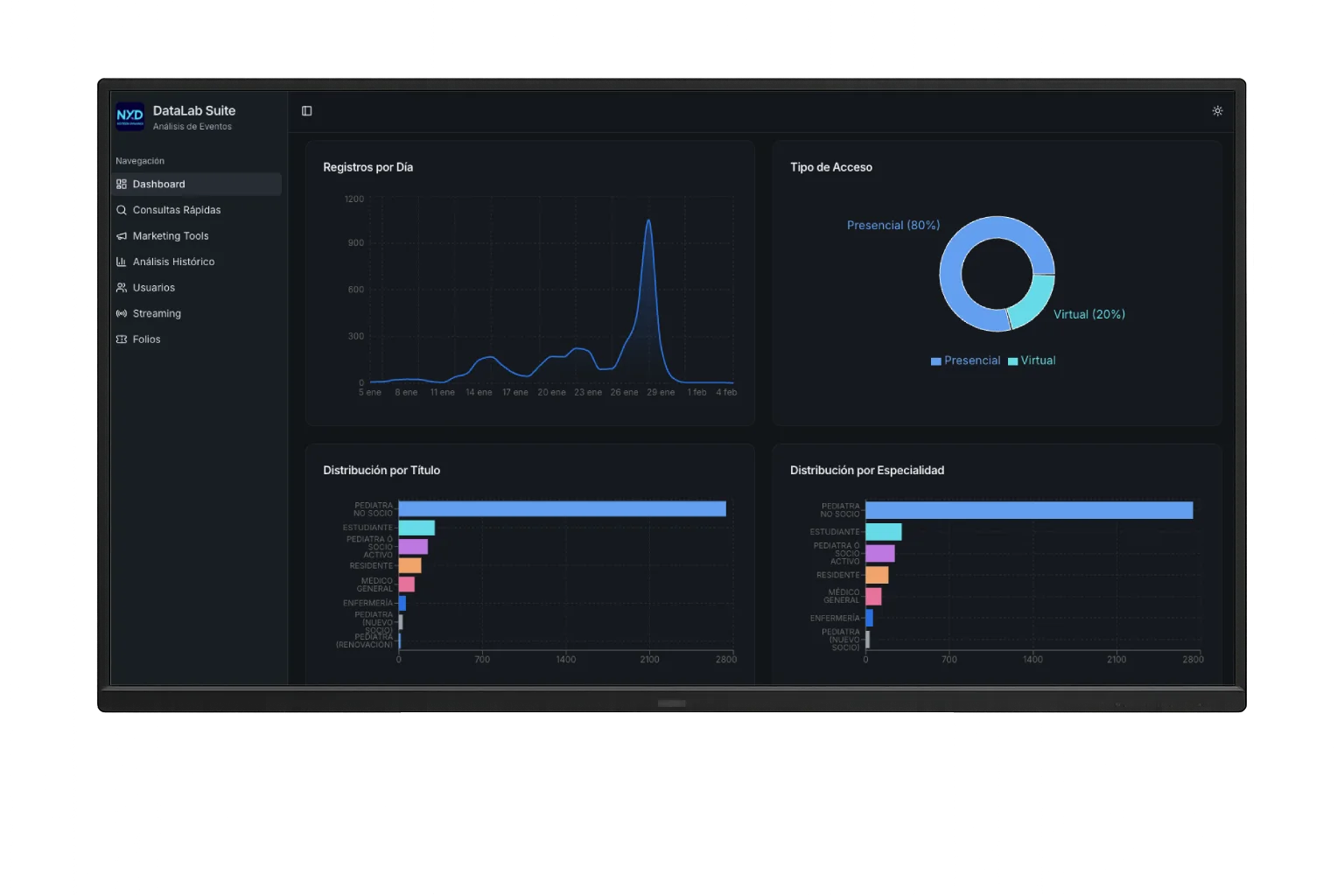Click the ESTUDIANTE bar in Distribución por Título
Viewport: 1344px width, 896px height.
click(x=416, y=528)
